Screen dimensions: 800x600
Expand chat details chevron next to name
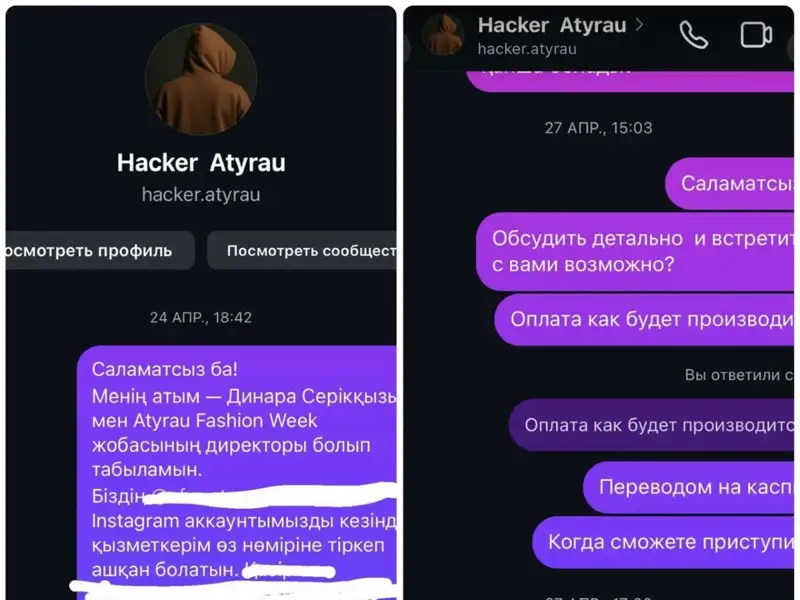(x=639, y=24)
